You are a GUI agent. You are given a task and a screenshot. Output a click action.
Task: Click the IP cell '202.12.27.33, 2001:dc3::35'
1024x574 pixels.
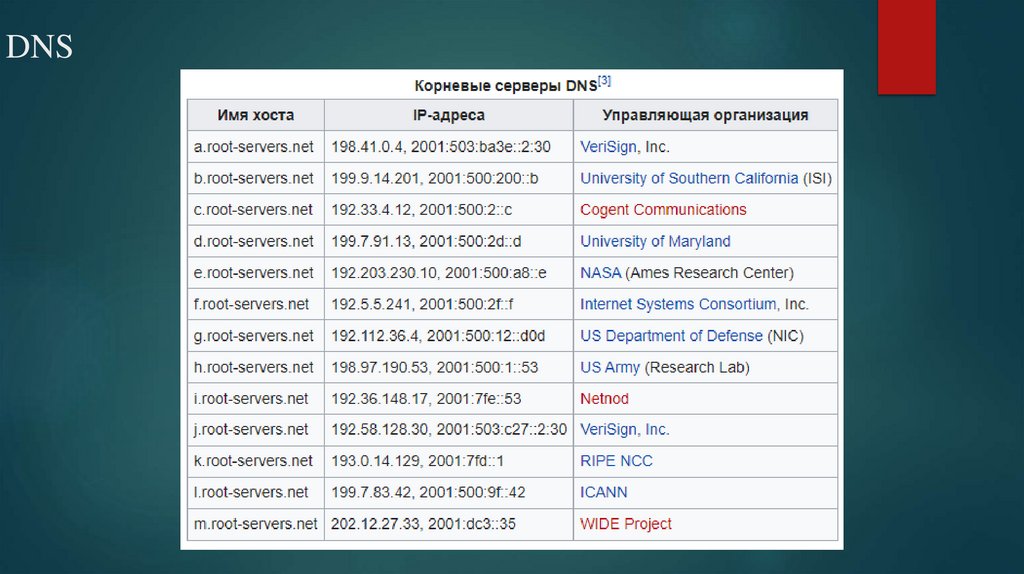click(x=449, y=524)
